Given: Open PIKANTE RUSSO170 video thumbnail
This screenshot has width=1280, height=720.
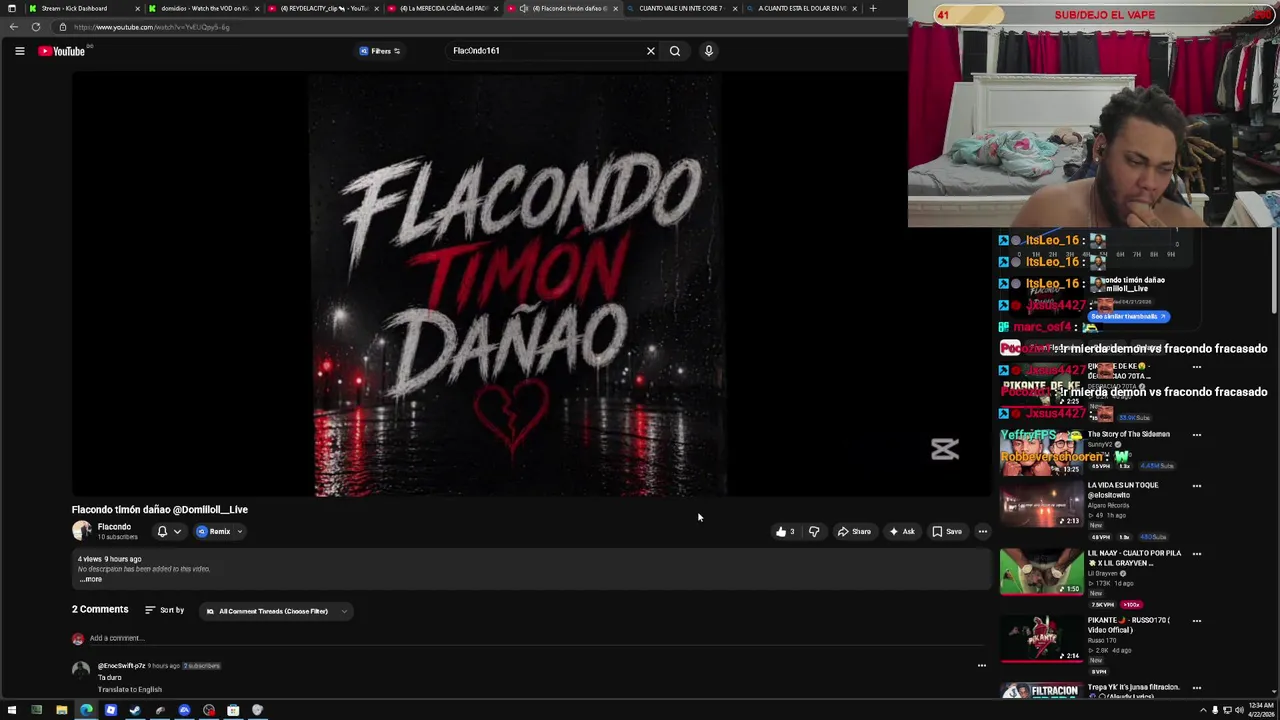Looking at the screenshot, I should 1041,639.
